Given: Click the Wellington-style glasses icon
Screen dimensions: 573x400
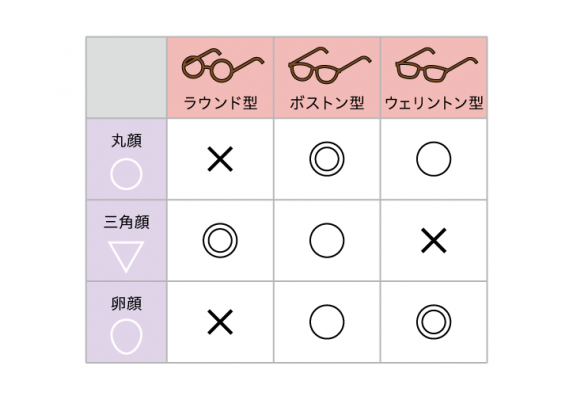Looking at the screenshot, I should pyautogui.click(x=436, y=65).
